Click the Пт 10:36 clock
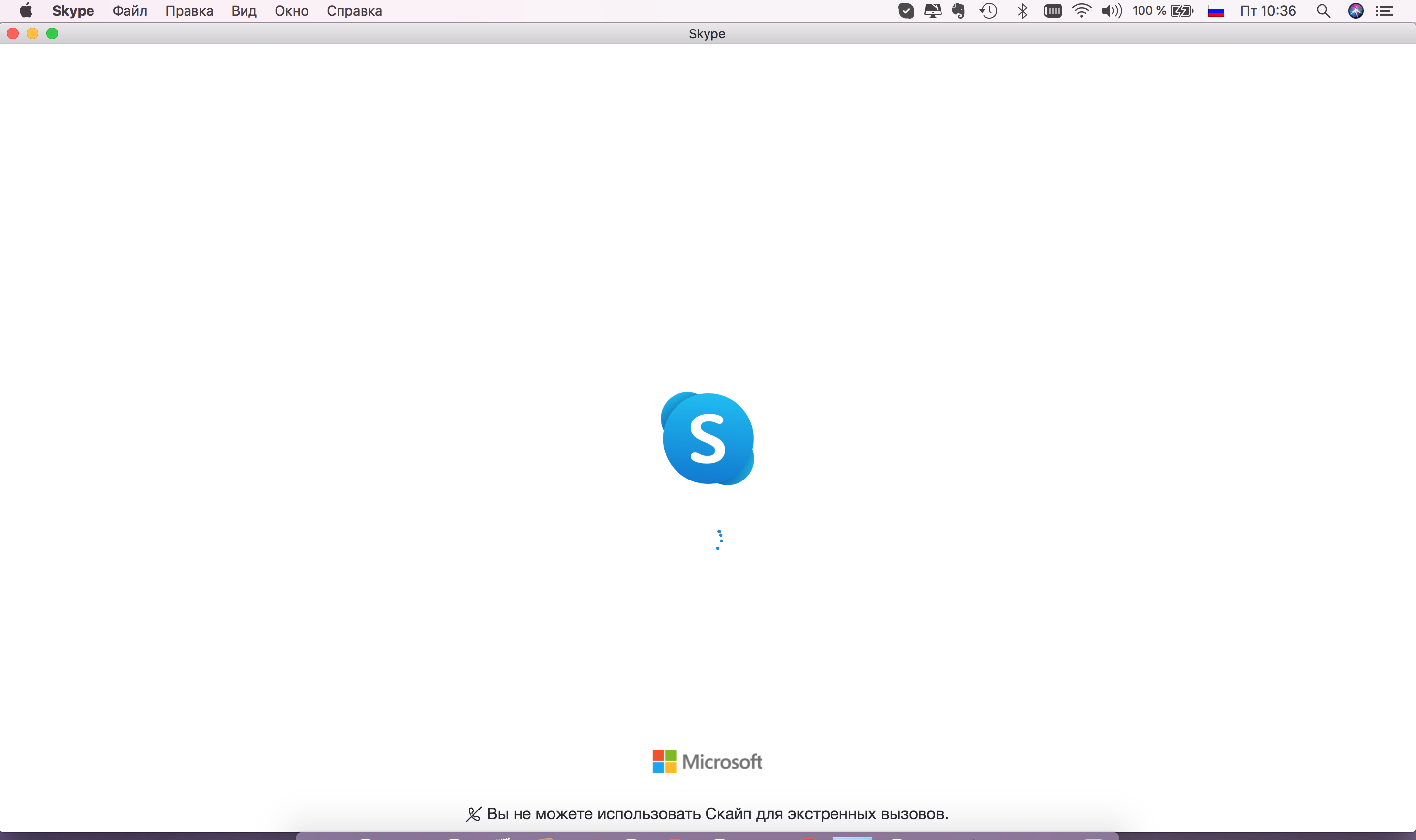1416x840 pixels. pos(1268,11)
